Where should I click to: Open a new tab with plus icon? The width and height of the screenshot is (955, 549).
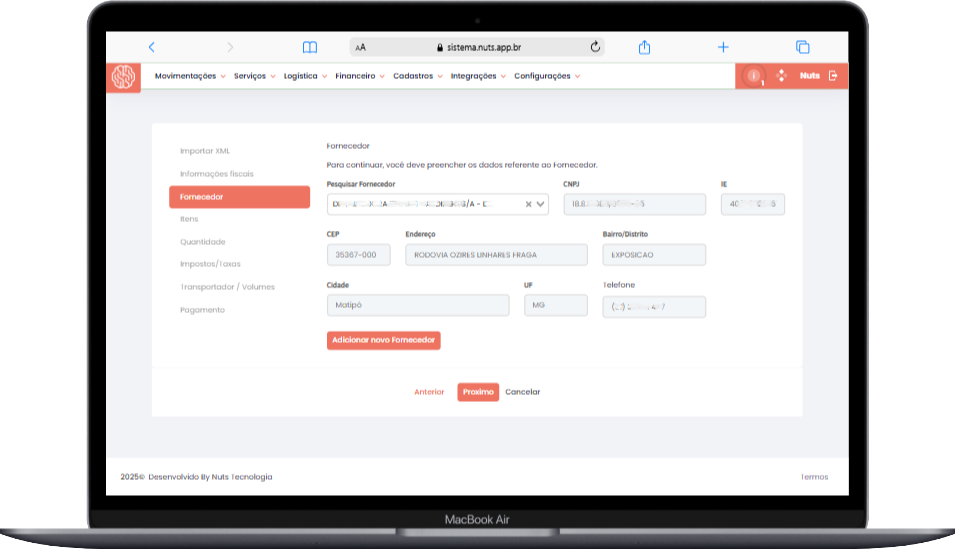click(723, 47)
